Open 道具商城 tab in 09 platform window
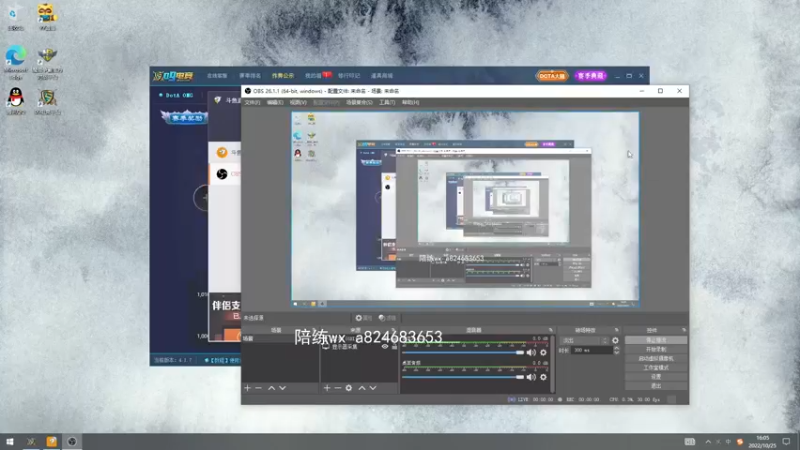 pyautogui.click(x=382, y=76)
